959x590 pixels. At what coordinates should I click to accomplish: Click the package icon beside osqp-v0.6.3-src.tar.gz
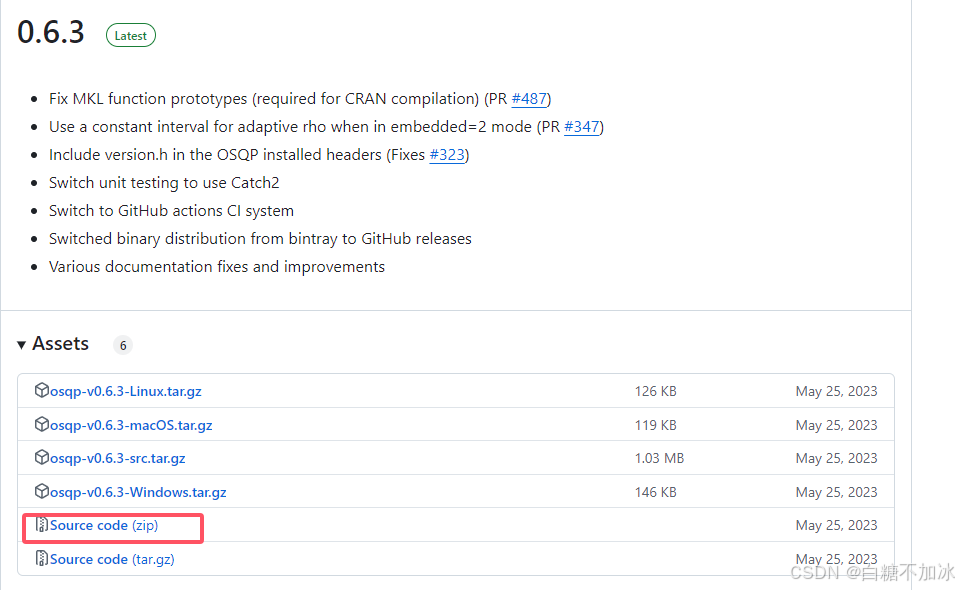[x=42, y=457]
